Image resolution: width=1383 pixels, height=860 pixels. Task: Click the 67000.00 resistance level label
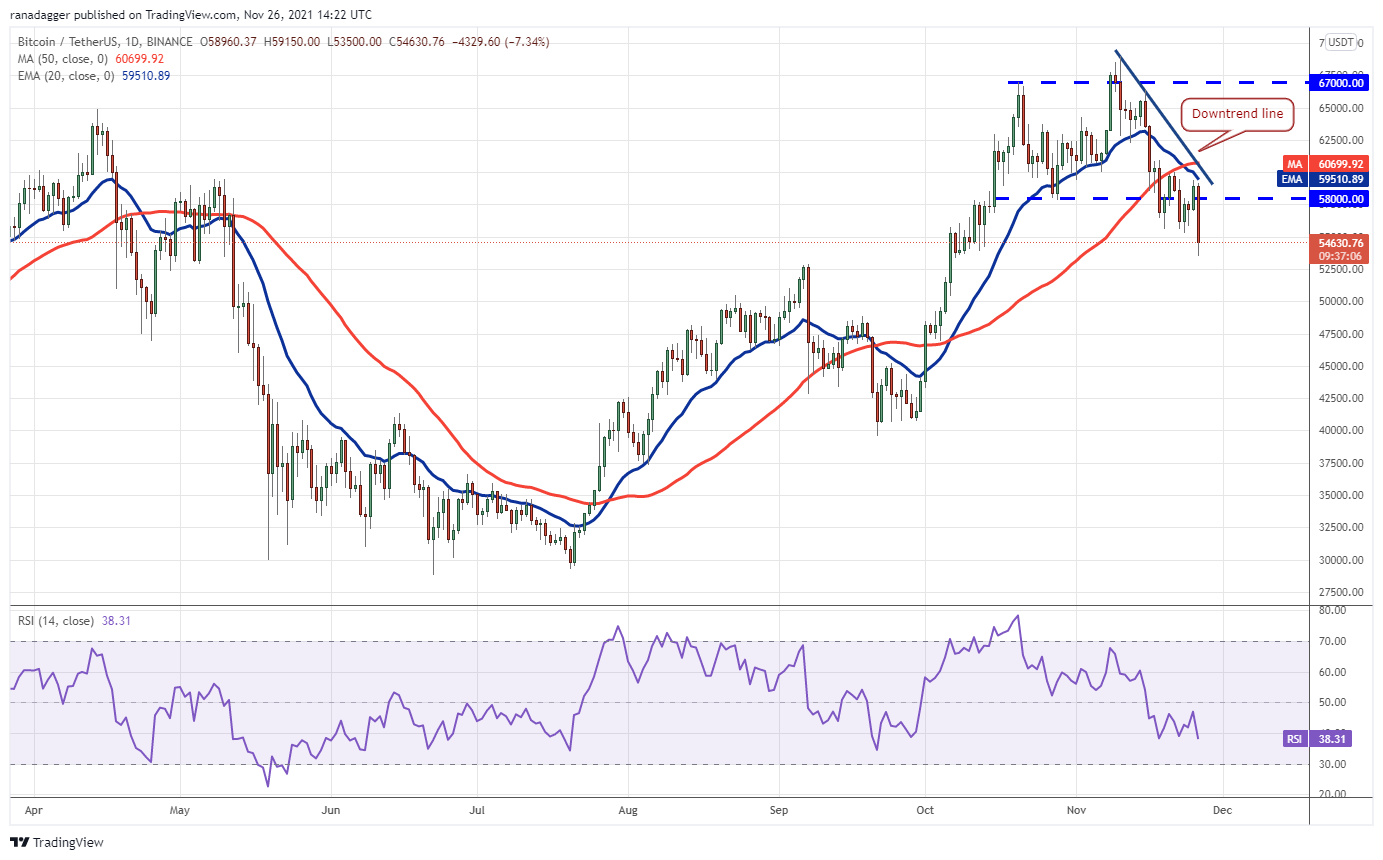pyautogui.click(x=1341, y=84)
